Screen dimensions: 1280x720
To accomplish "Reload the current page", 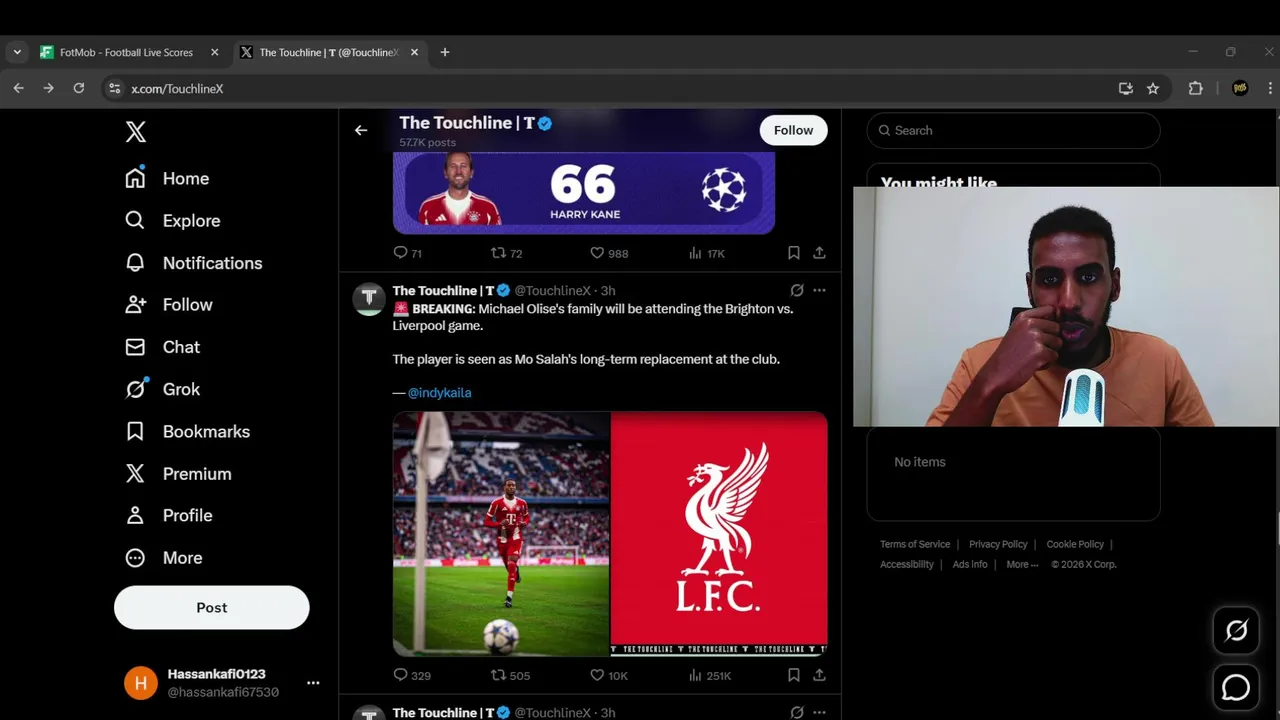I will tap(79, 88).
